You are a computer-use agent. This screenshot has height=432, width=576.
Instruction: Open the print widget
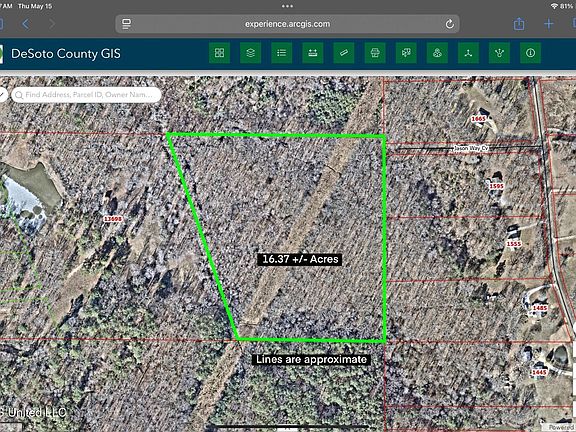tap(375, 53)
